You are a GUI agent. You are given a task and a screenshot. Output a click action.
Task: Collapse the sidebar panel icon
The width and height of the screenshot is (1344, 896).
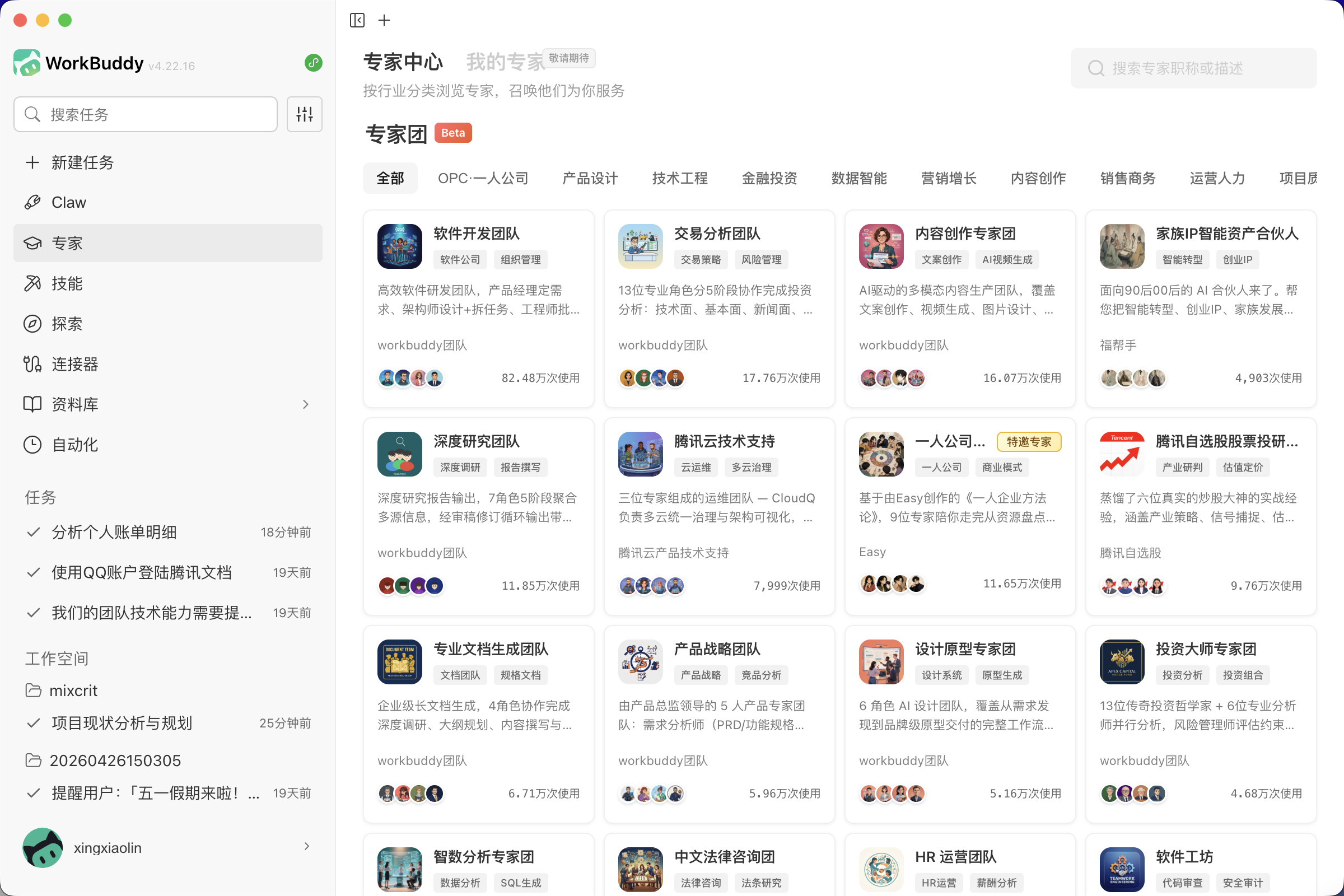pyautogui.click(x=357, y=21)
